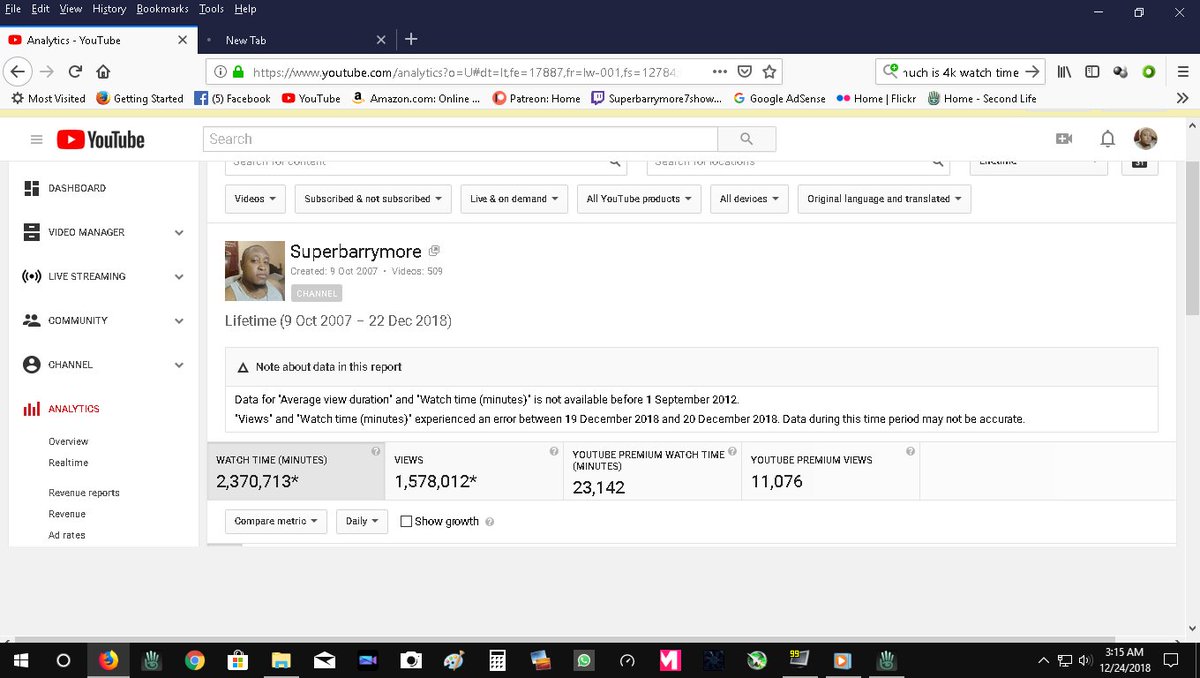Bookmark this page with the star
The image size is (1200, 678).
click(769, 72)
